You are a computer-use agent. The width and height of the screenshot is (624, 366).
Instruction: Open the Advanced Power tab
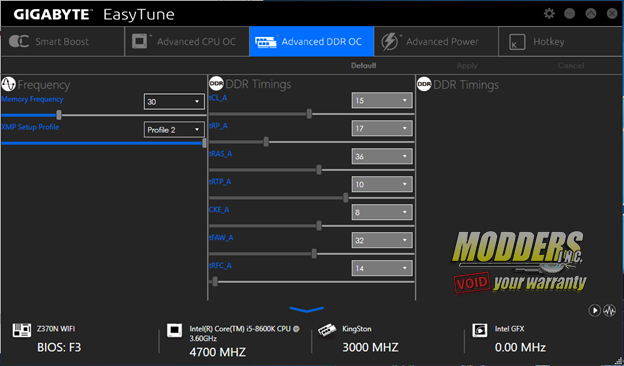point(436,41)
